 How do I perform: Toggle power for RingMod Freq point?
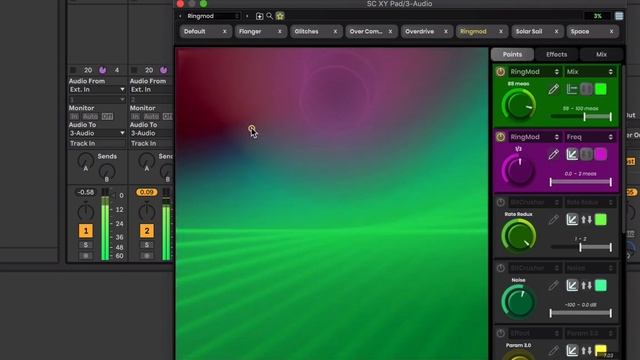500,137
